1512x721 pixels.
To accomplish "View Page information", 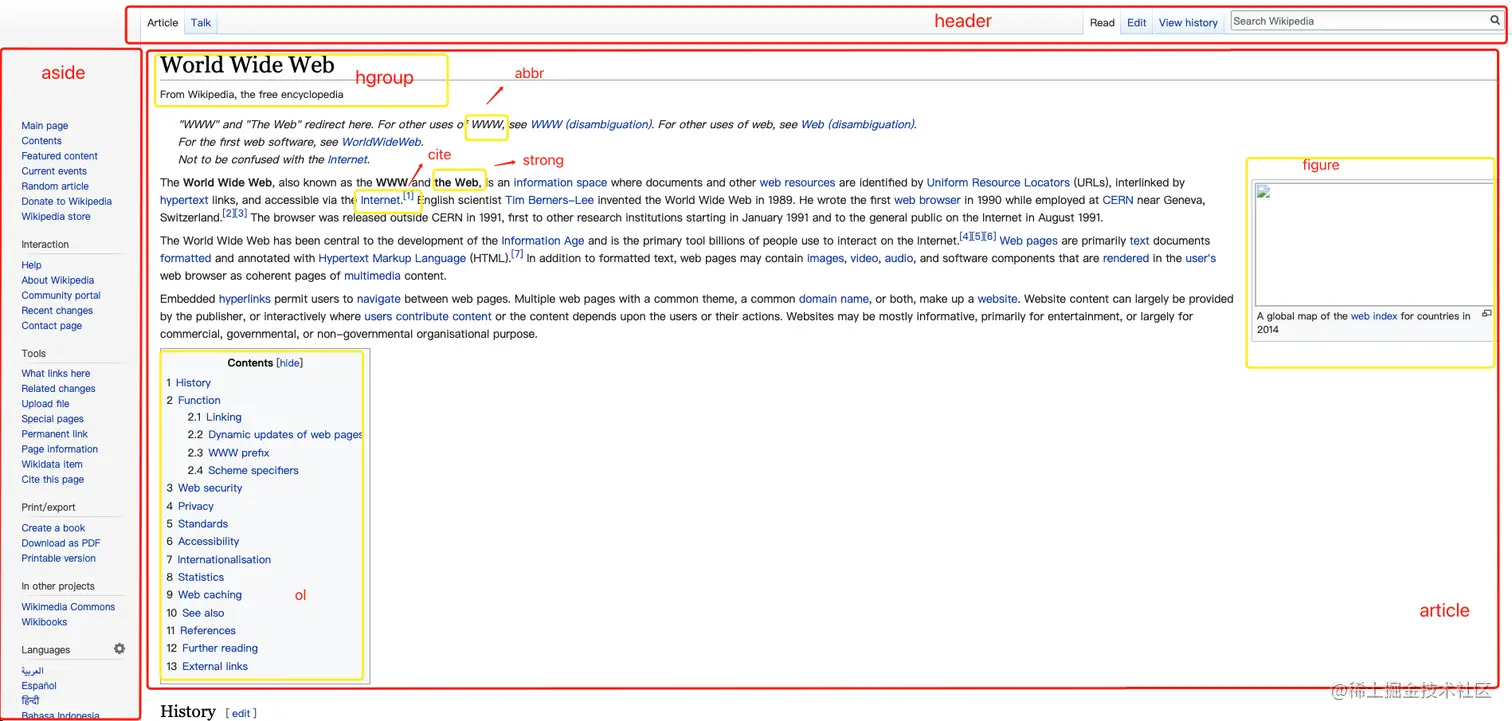I will point(60,449).
